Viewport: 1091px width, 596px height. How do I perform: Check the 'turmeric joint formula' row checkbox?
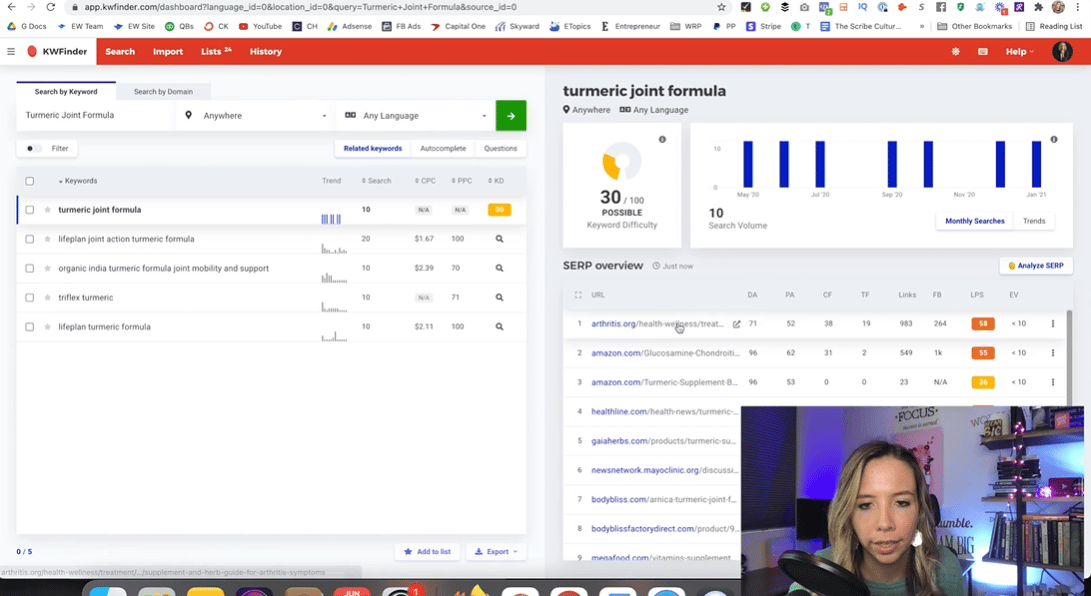[x=29, y=209]
